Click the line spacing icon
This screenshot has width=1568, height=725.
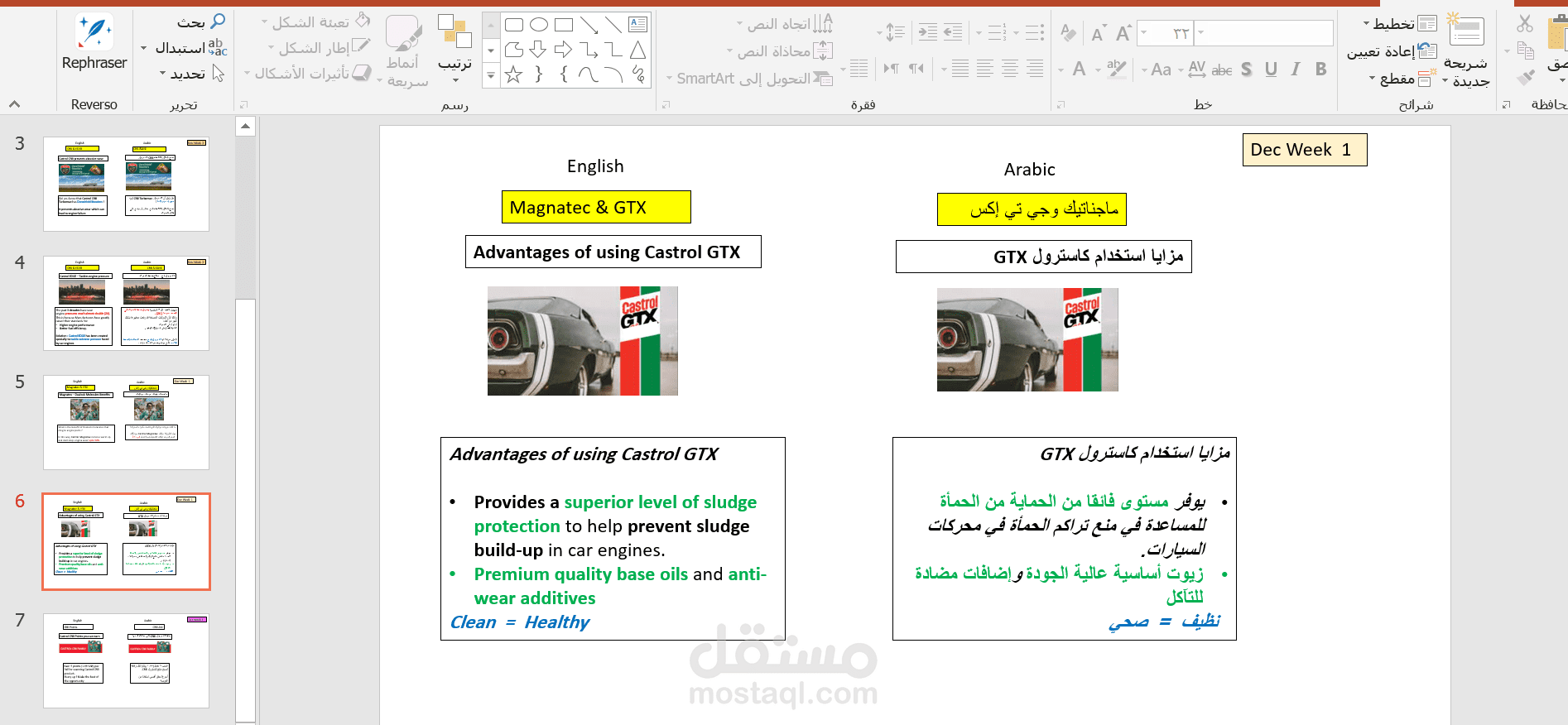(x=895, y=32)
